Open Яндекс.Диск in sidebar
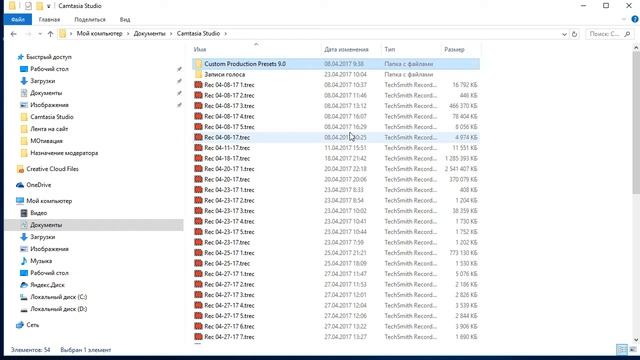This screenshot has width=640, height=360. (x=47, y=285)
